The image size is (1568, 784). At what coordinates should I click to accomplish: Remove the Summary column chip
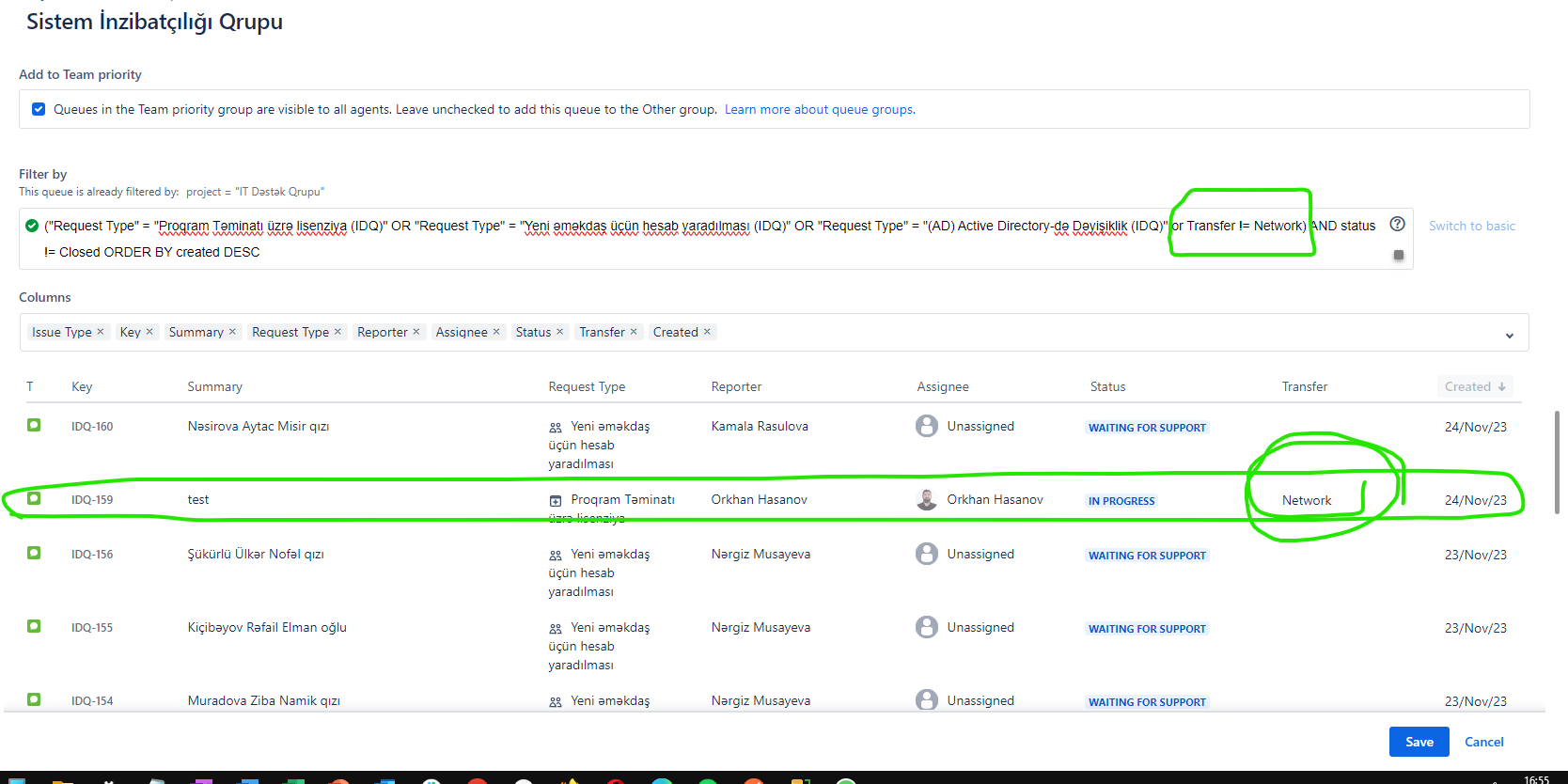click(x=232, y=332)
